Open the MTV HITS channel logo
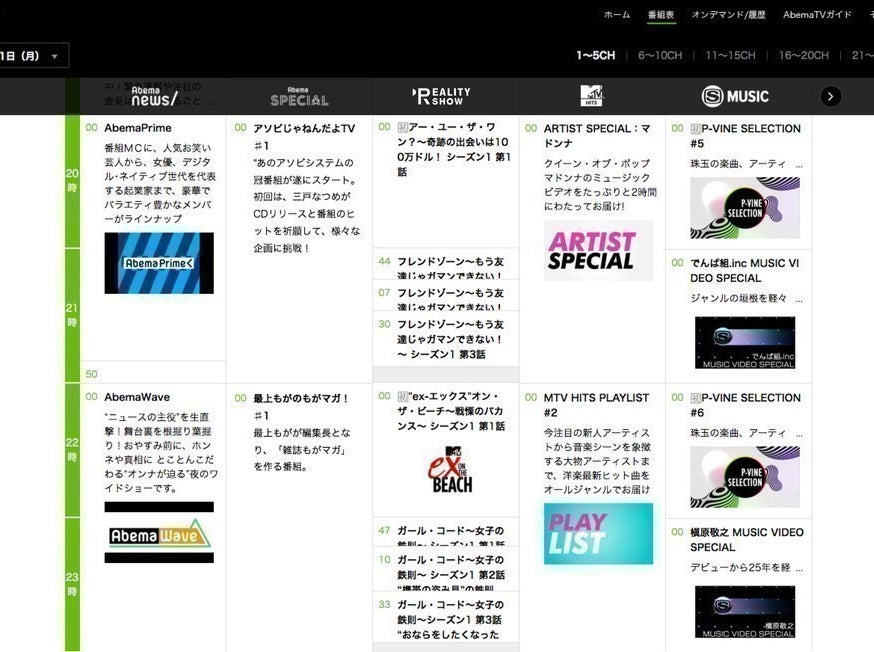 (592, 96)
